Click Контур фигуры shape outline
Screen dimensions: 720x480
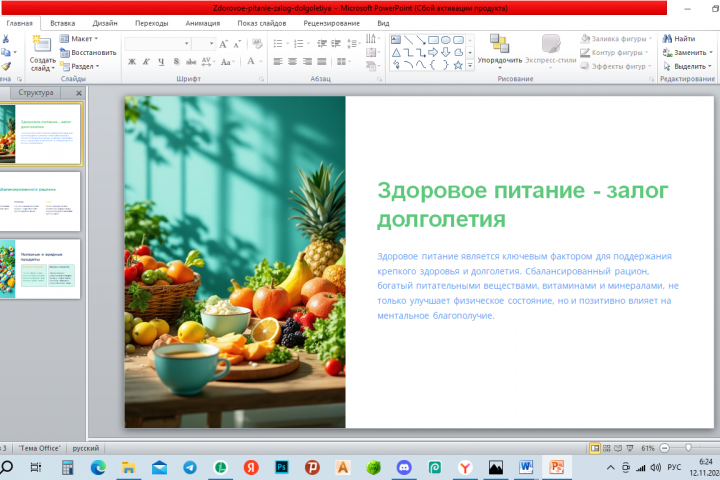[614, 52]
